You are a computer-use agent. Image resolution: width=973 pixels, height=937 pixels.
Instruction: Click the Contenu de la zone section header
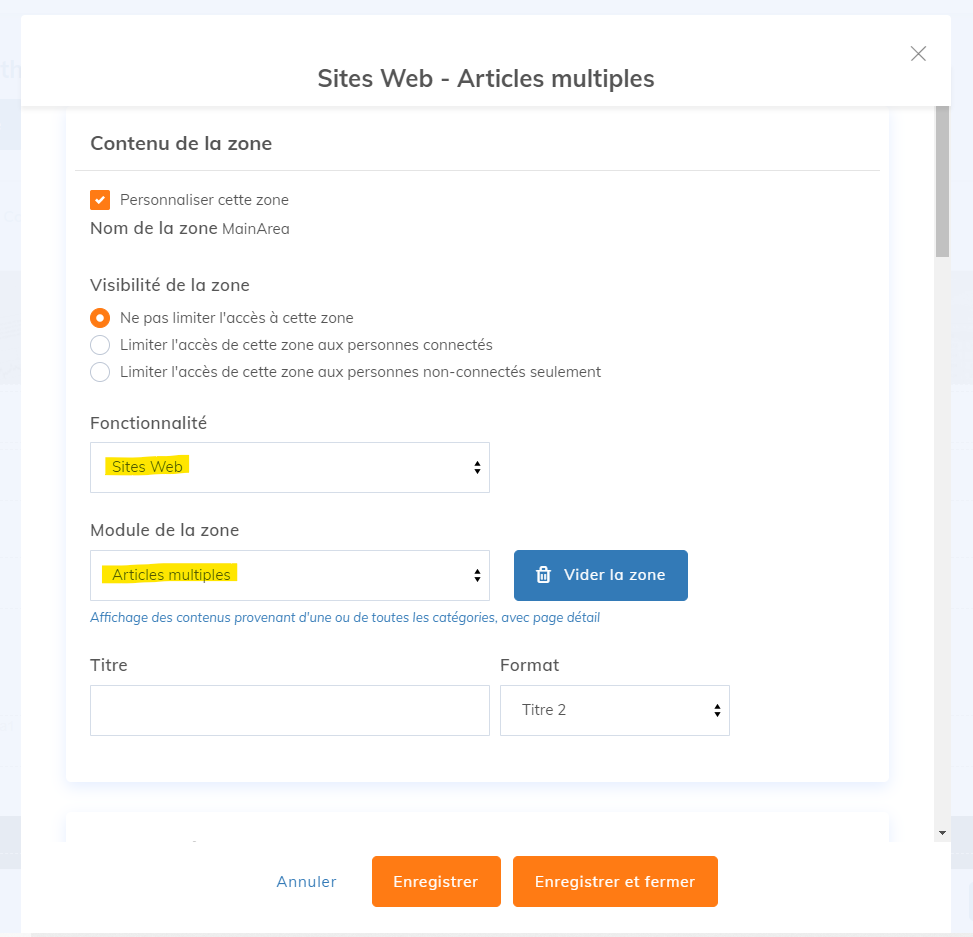pyautogui.click(x=181, y=143)
